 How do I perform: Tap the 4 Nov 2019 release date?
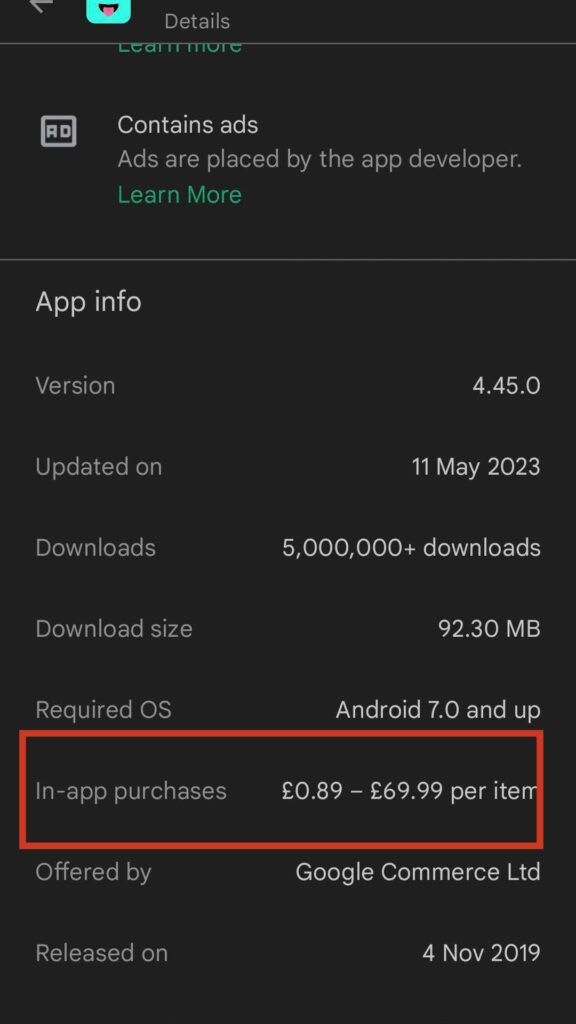(x=481, y=953)
